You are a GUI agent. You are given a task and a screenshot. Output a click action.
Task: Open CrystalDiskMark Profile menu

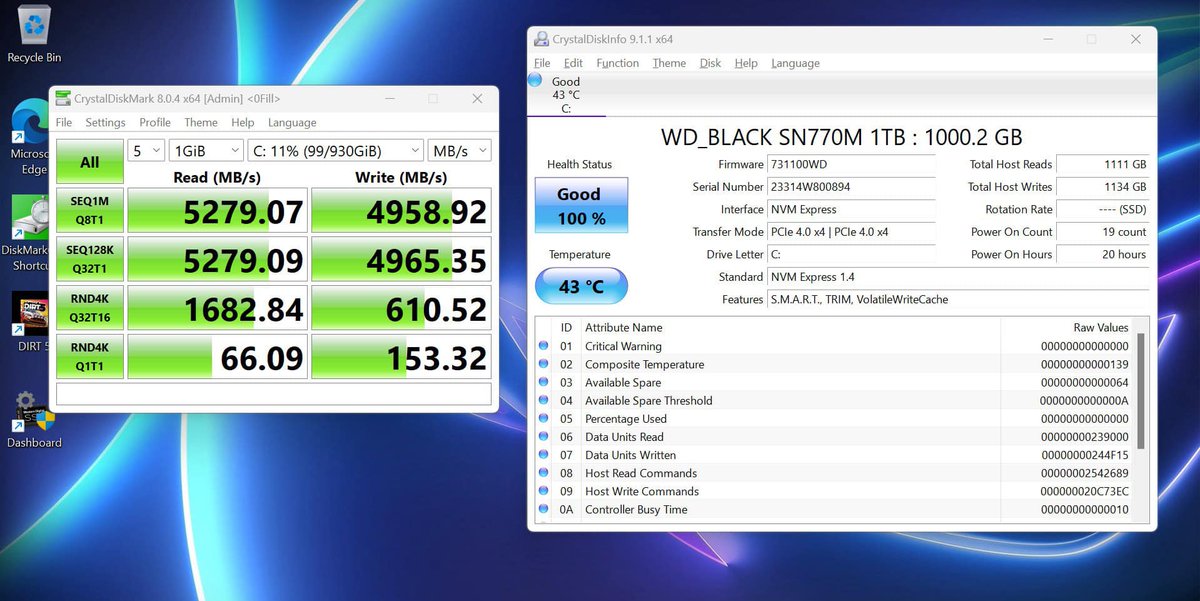pyautogui.click(x=155, y=122)
